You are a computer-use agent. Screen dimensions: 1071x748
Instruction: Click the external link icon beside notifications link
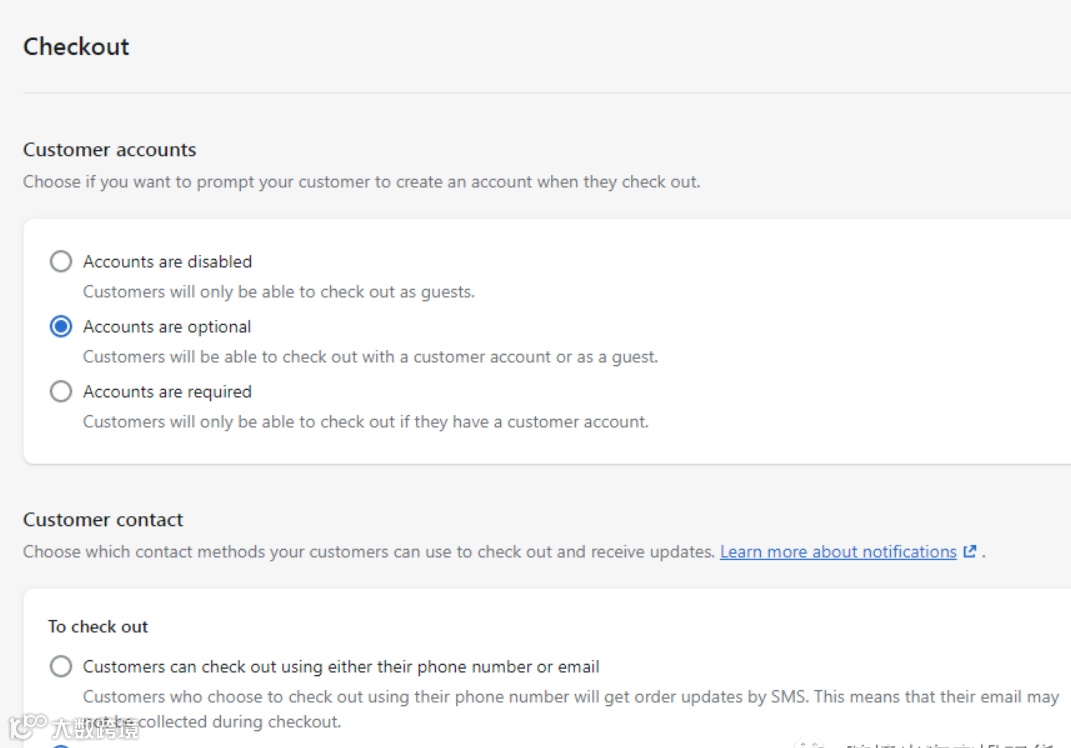[x=970, y=552]
